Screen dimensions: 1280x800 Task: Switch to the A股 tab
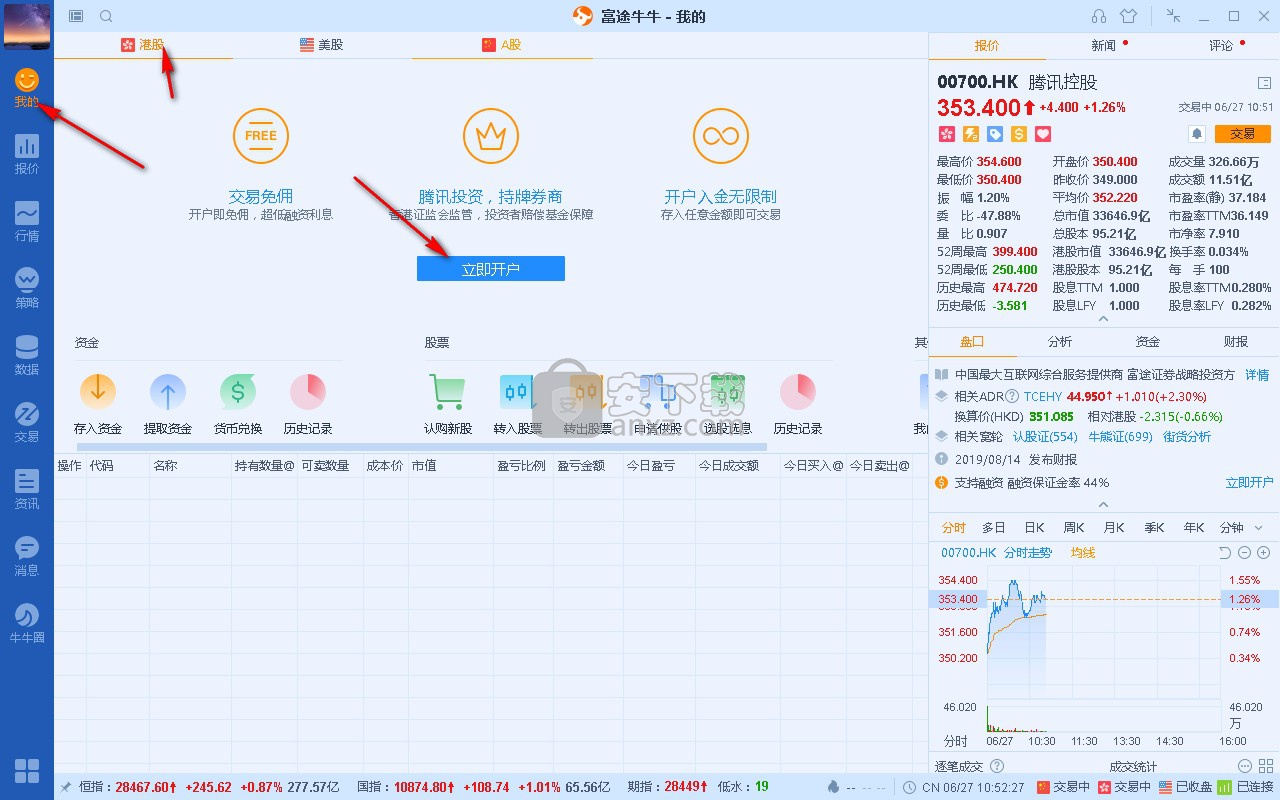click(502, 45)
